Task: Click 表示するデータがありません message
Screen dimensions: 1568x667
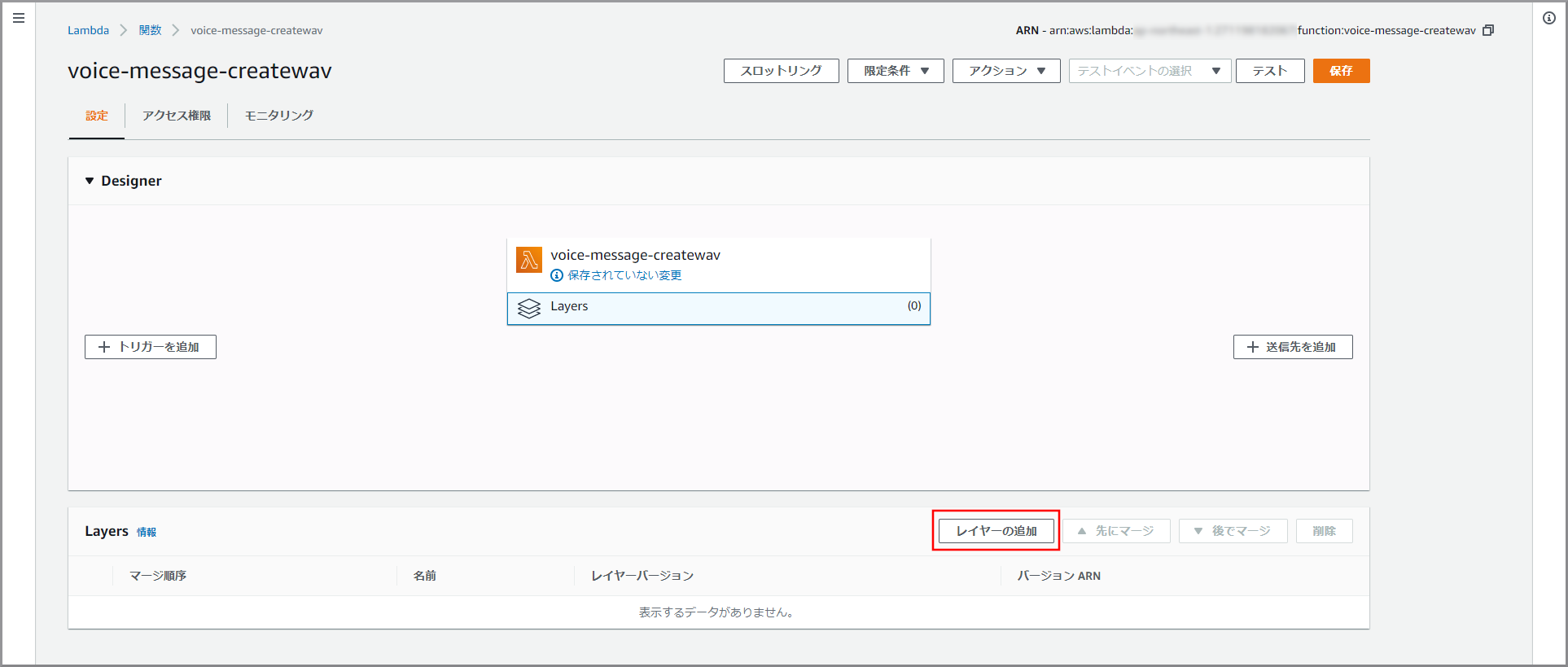Action: (716, 612)
